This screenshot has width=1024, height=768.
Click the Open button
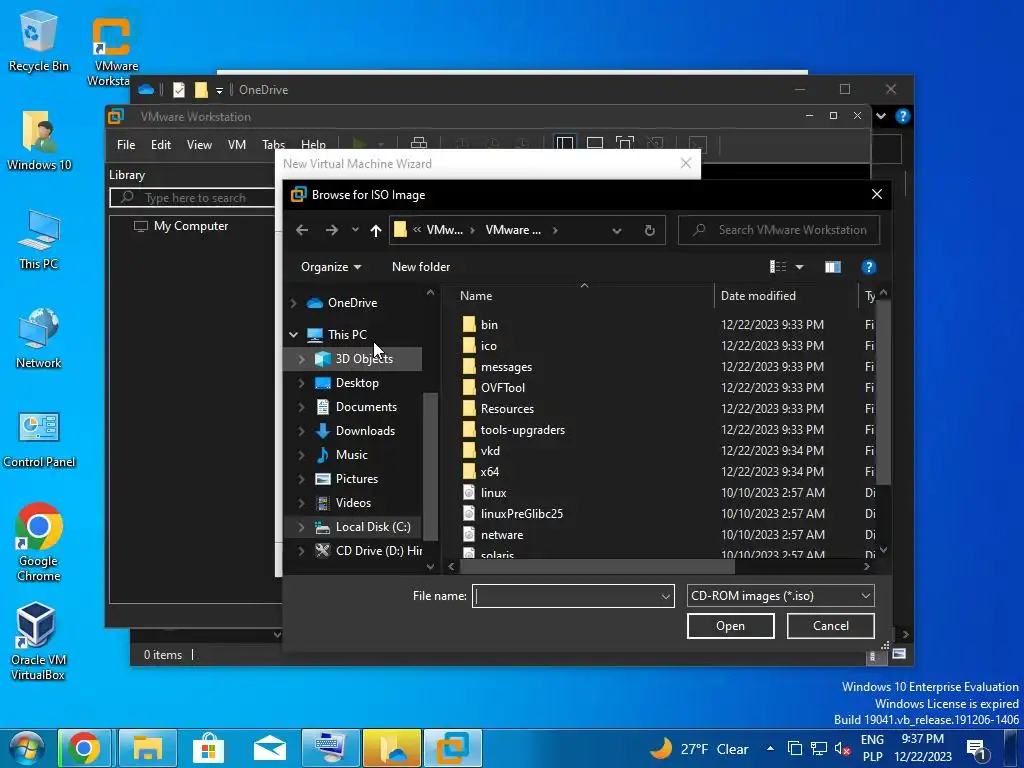(x=730, y=626)
